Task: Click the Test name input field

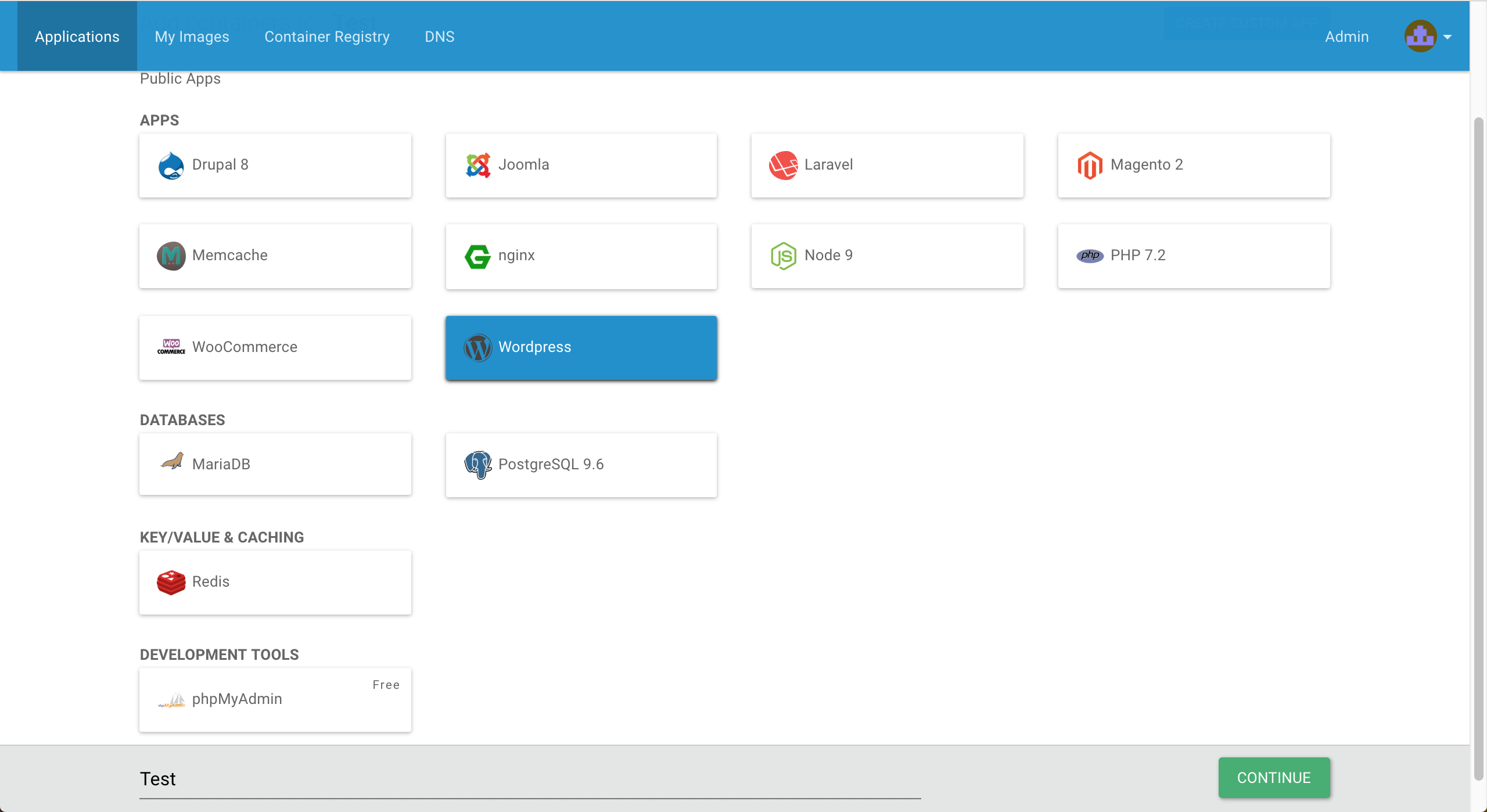Action: (530, 779)
